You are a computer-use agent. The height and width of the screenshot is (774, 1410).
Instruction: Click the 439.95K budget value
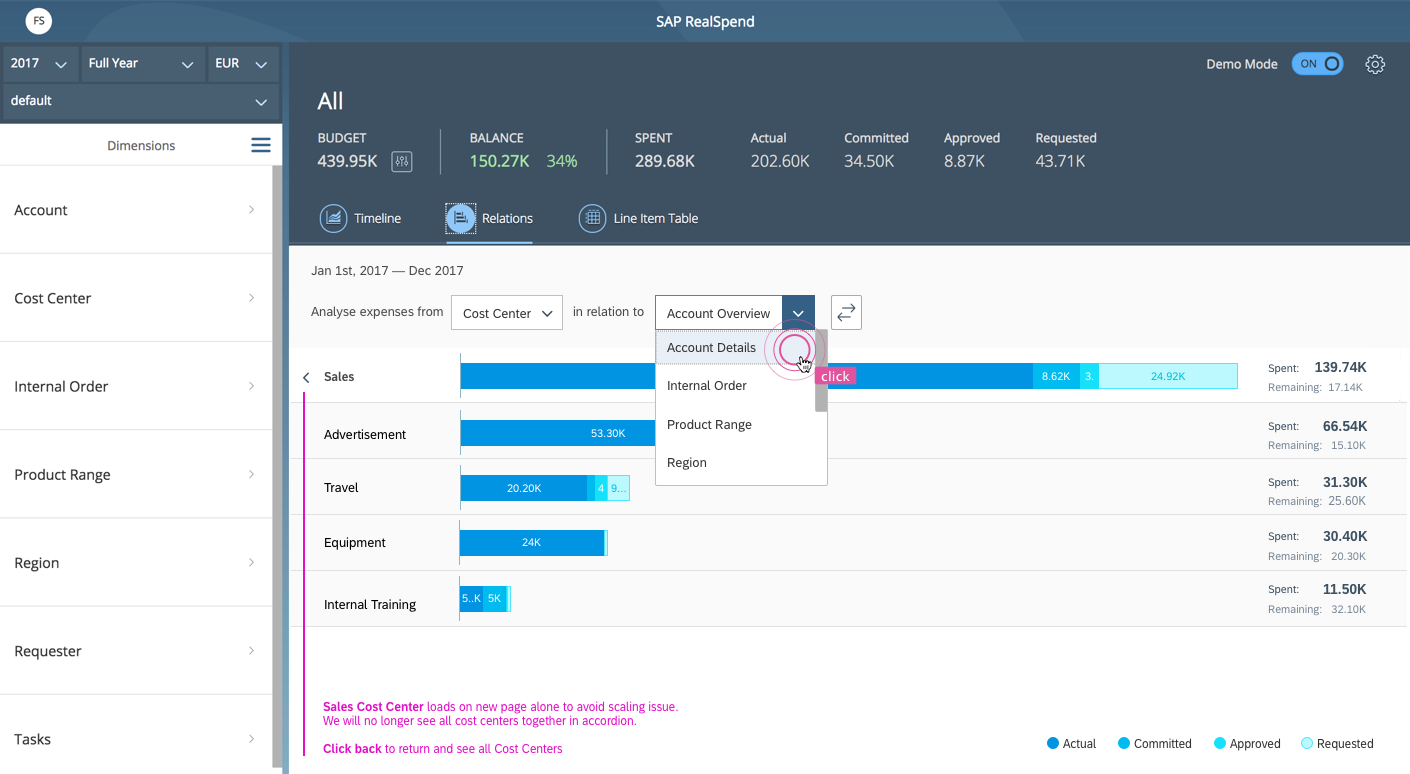pos(347,161)
